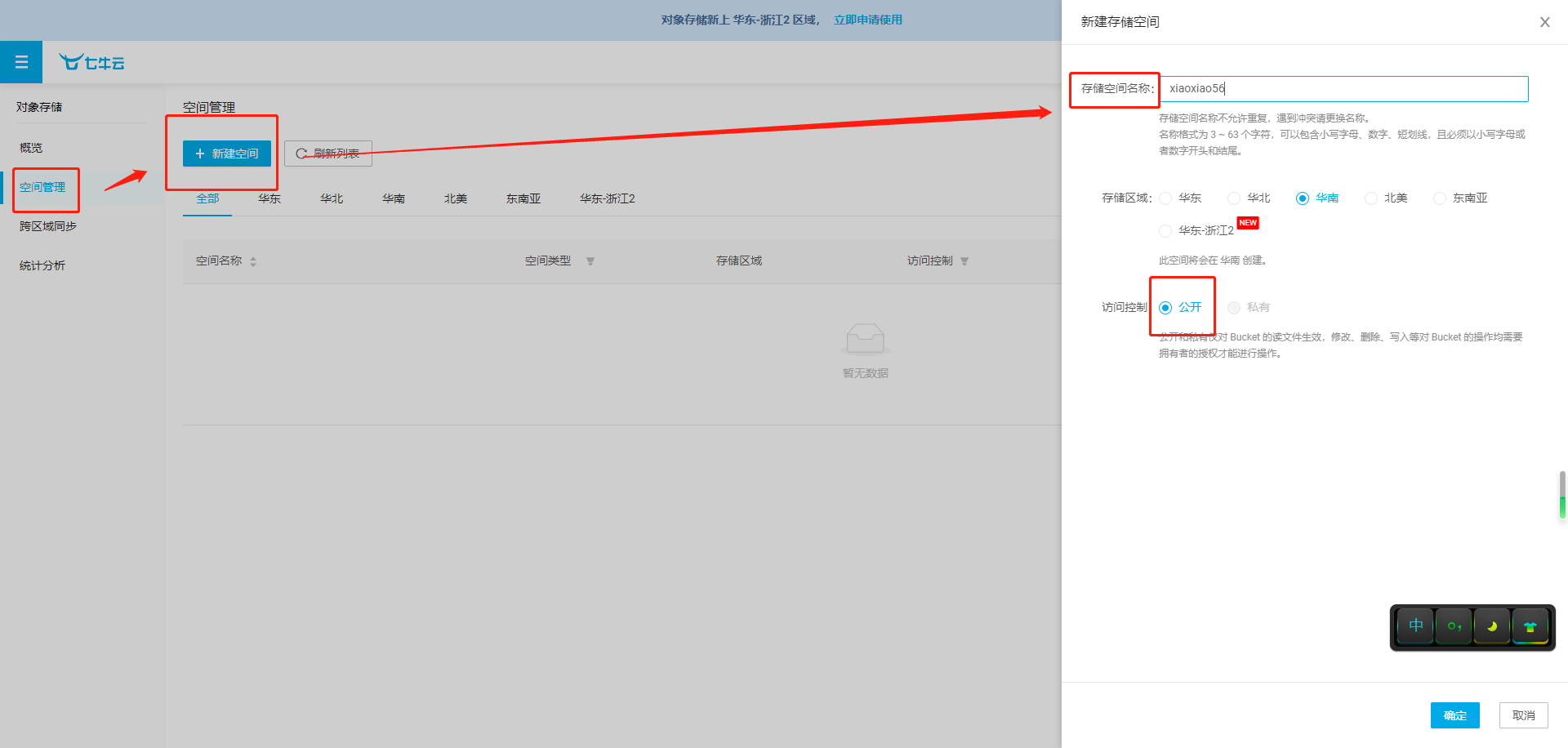This screenshot has width=1568, height=748.
Task: Switch to the 全部 tab
Action: (x=207, y=198)
